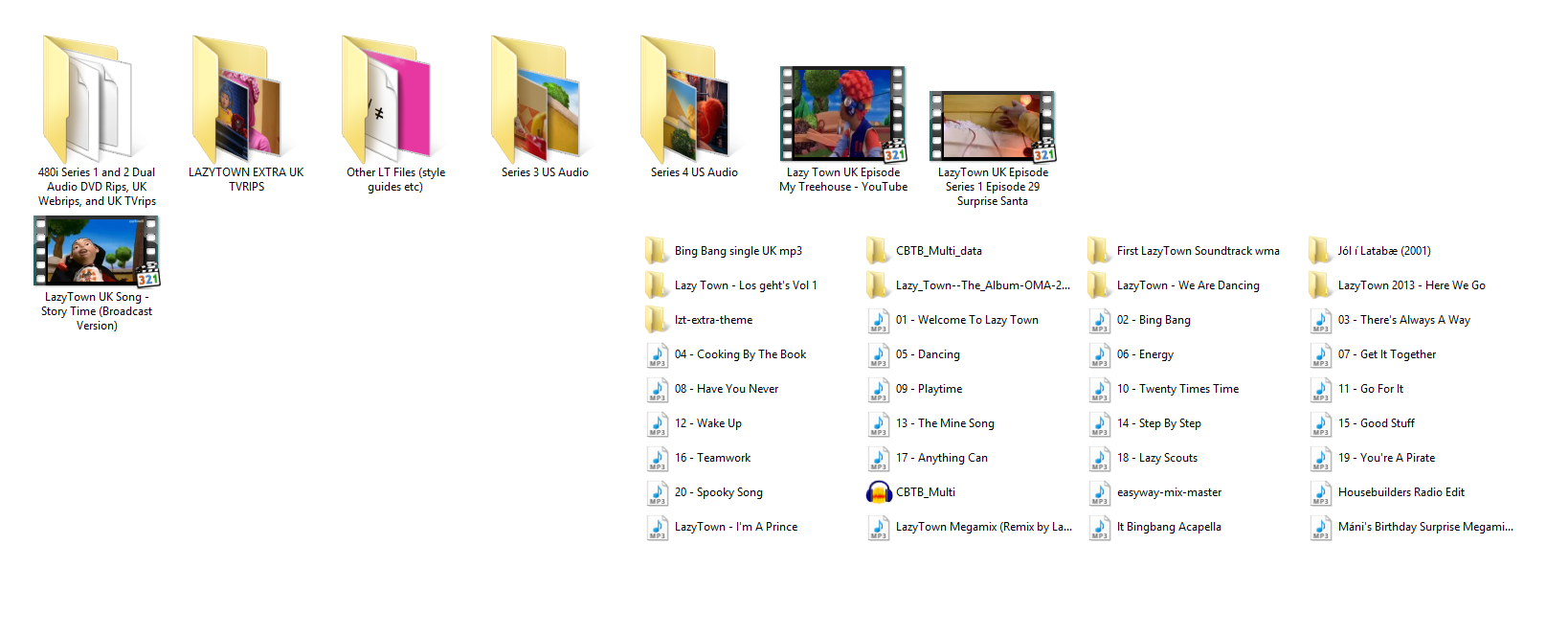Image resolution: width=1568 pixels, height=636 pixels.
Task: Open the Bing Bang single UK mp3 folder
Action: (x=737, y=251)
